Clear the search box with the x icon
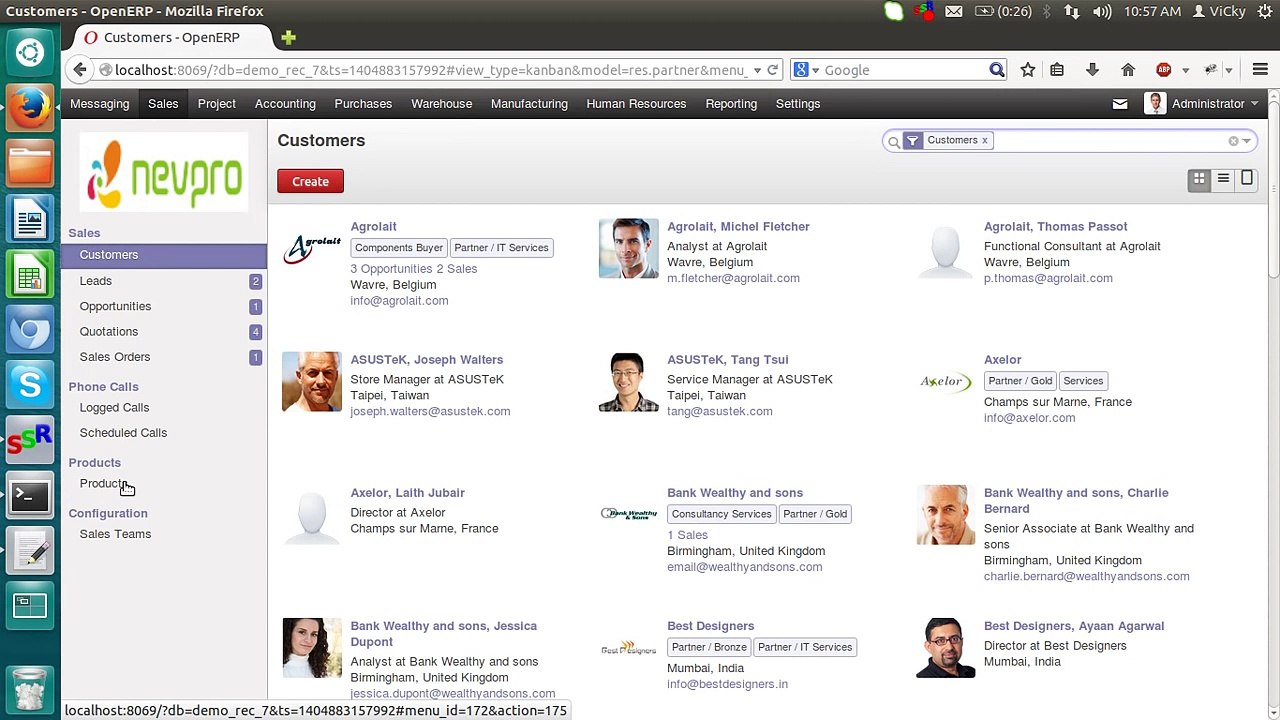Image resolution: width=1280 pixels, height=720 pixels. pyautogui.click(x=1233, y=141)
